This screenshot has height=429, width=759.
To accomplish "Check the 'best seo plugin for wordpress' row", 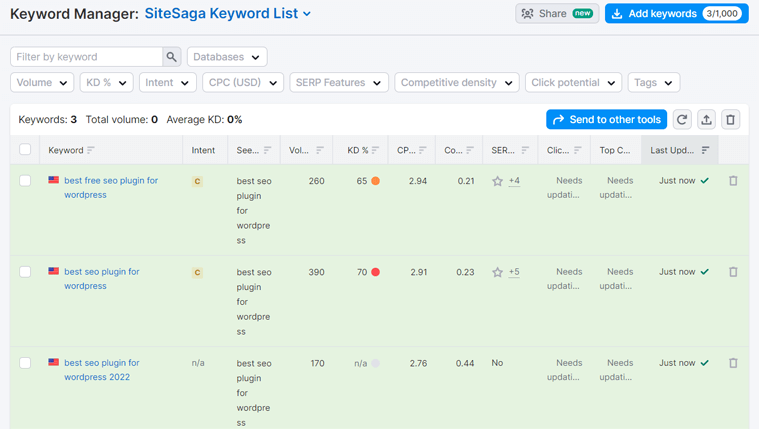I will click(x=25, y=272).
